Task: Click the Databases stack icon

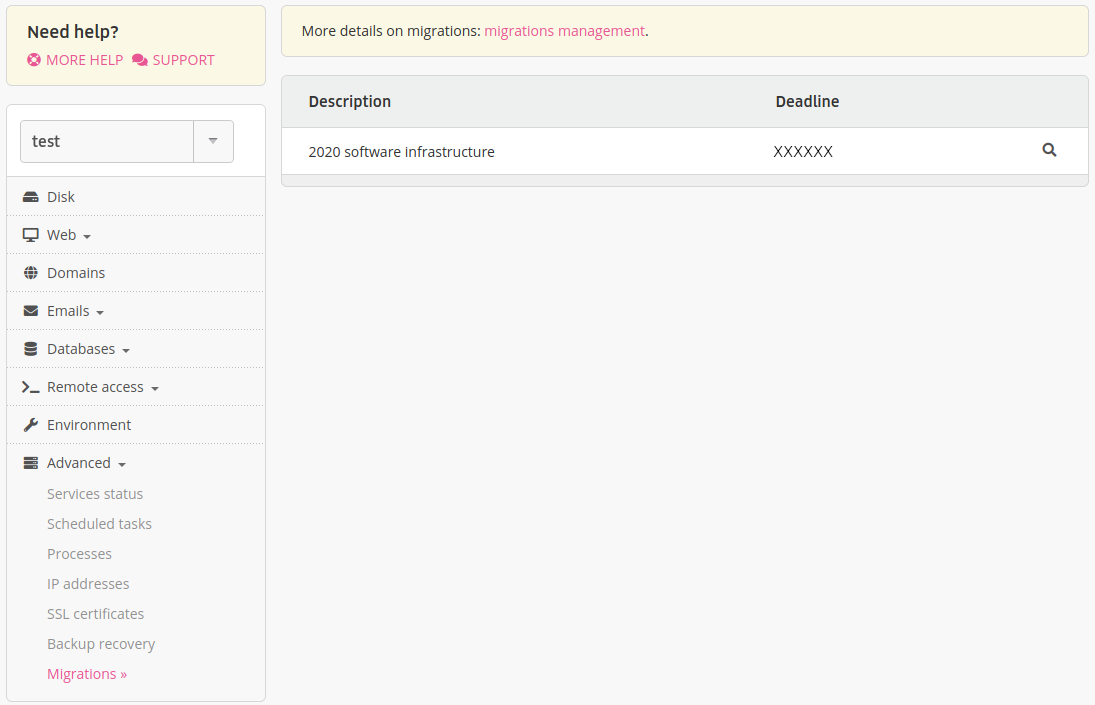Action: (x=30, y=348)
